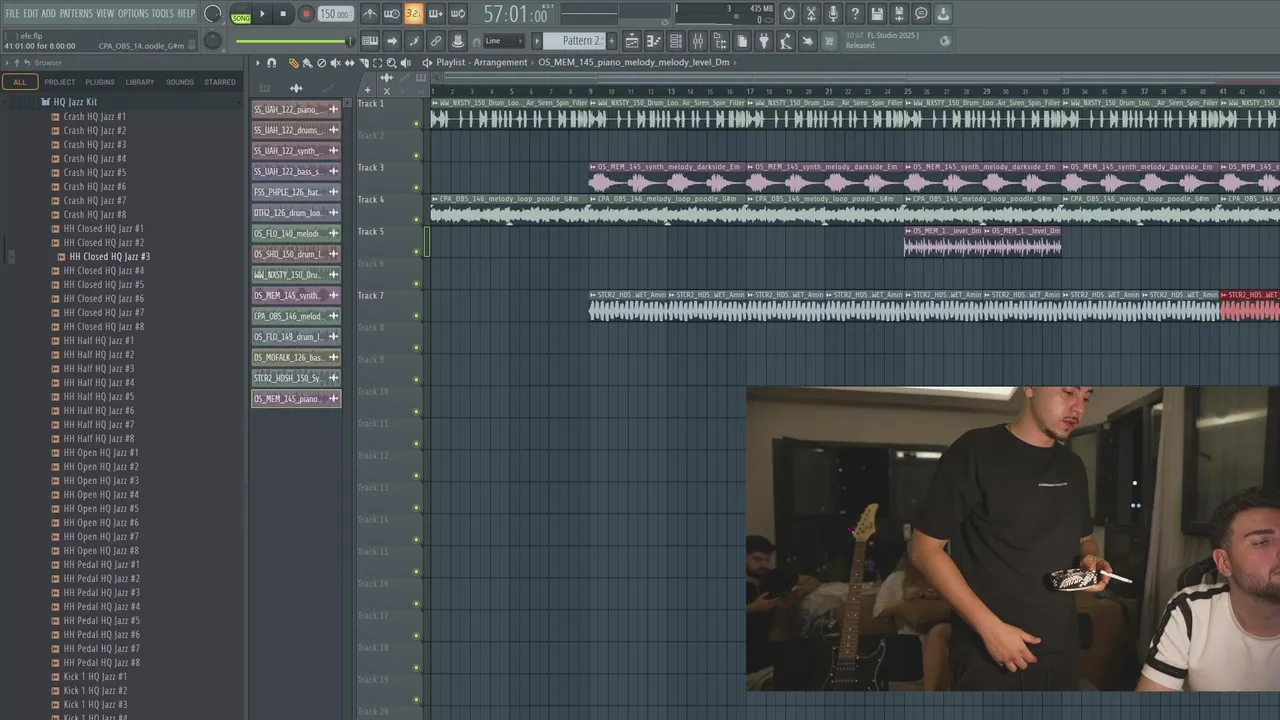Click the 150.000 tempo field
The width and height of the screenshot is (1280, 720).
[335, 14]
